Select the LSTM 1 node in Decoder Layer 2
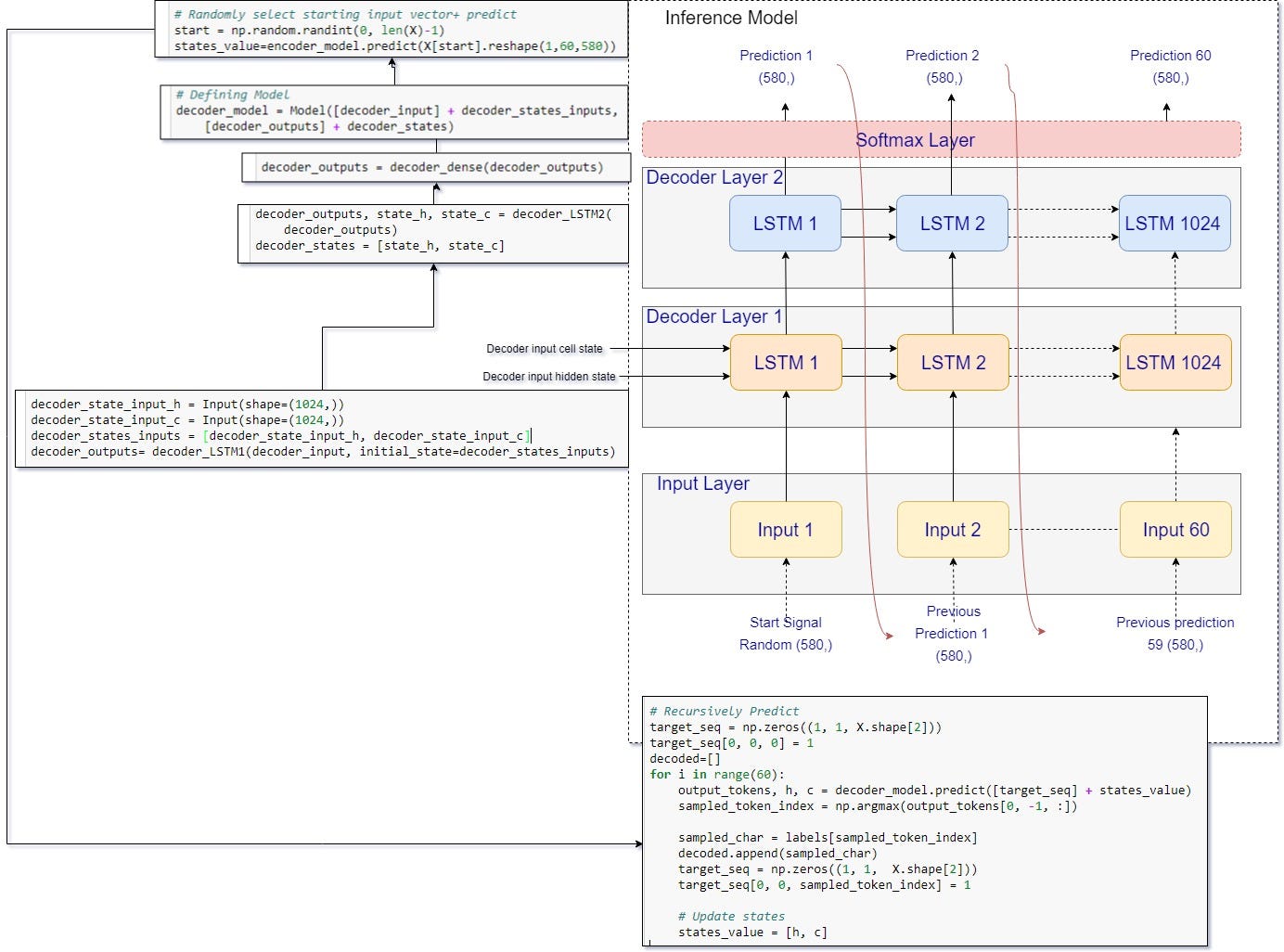Screen dimensions: 1284x952 coord(785,223)
